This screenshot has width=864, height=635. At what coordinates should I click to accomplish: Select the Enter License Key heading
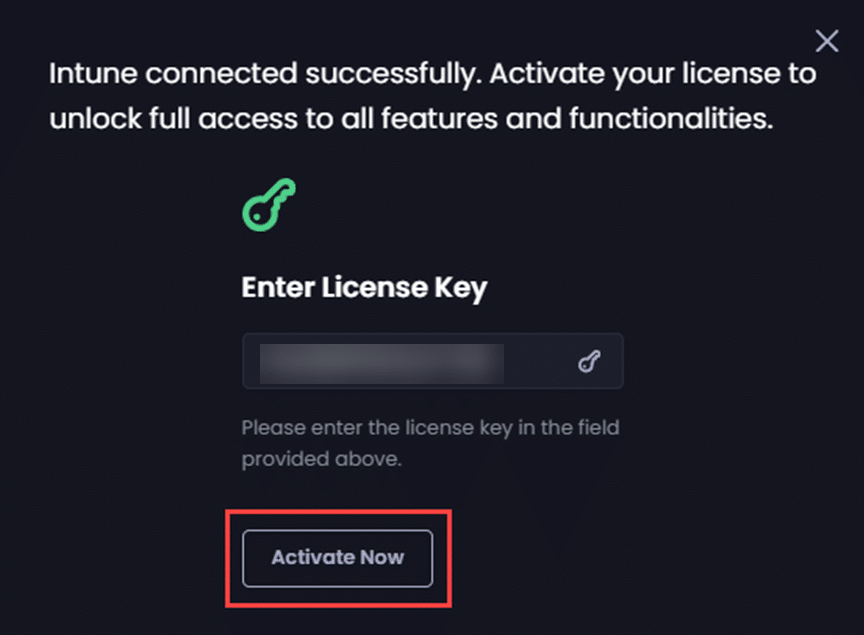click(364, 289)
